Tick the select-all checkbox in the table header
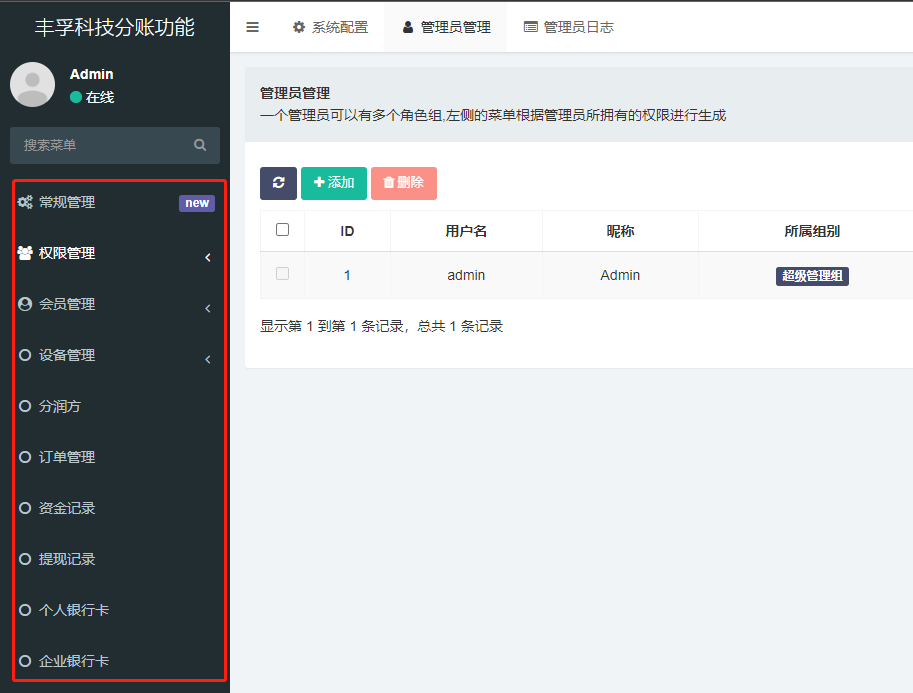913x693 pixels. tap(282, 229)
